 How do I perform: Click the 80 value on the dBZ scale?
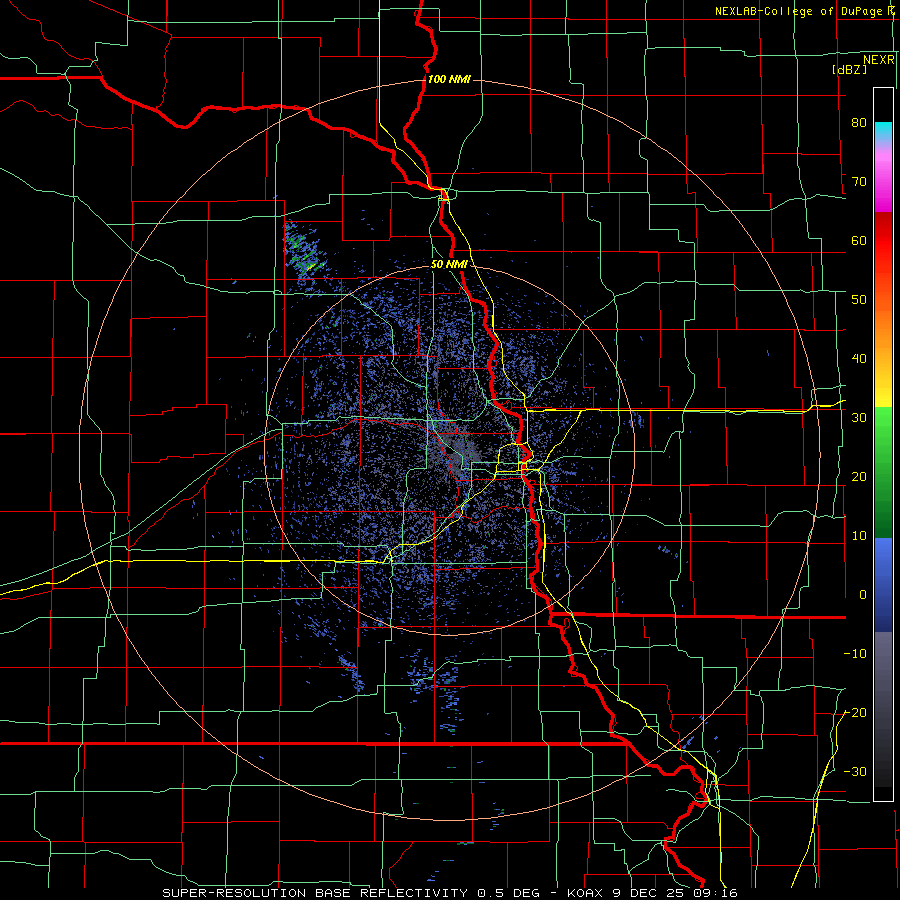pyautogui.click(x=859, y=122)
